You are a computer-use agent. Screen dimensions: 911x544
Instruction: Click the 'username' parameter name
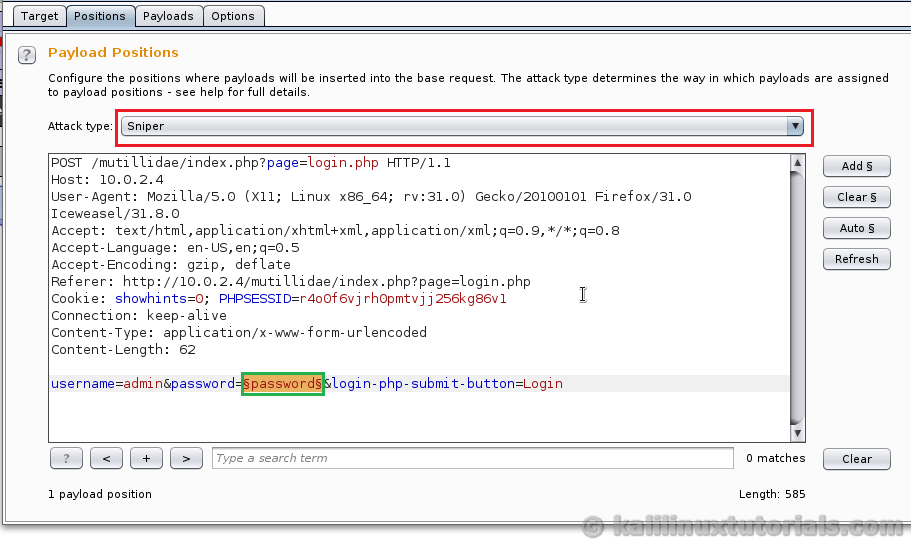(83, 384)
